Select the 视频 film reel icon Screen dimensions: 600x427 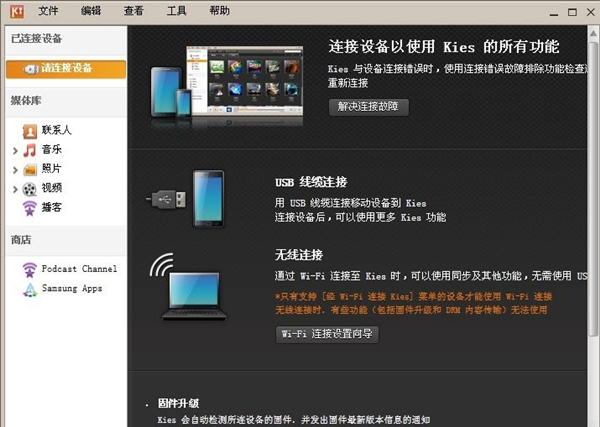point(30,188)
